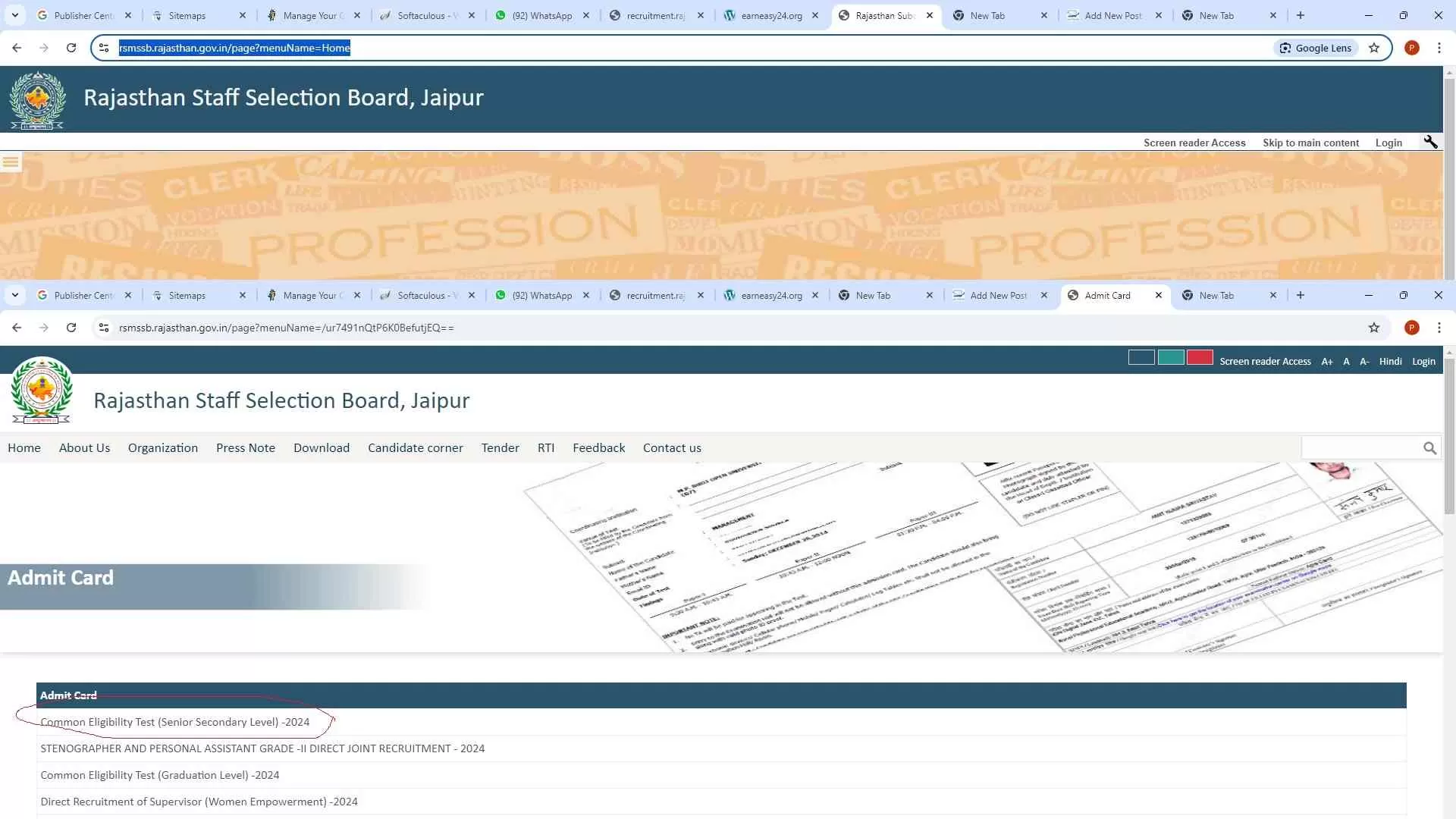Open the Google Lens search button
Image resolution: width=1456 pixels, height=819 pixels.
click(x=1316, y=48)
